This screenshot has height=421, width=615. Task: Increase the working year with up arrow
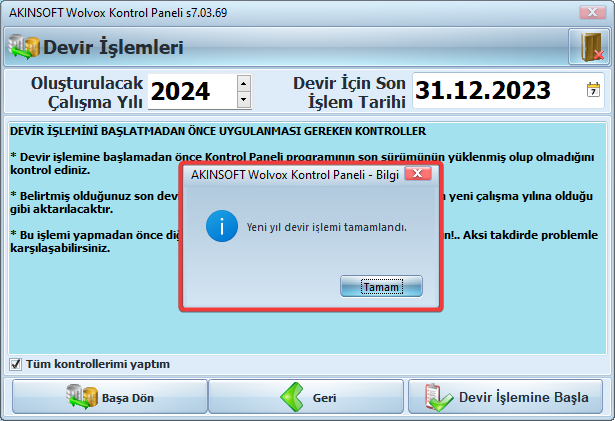point(244,83)
